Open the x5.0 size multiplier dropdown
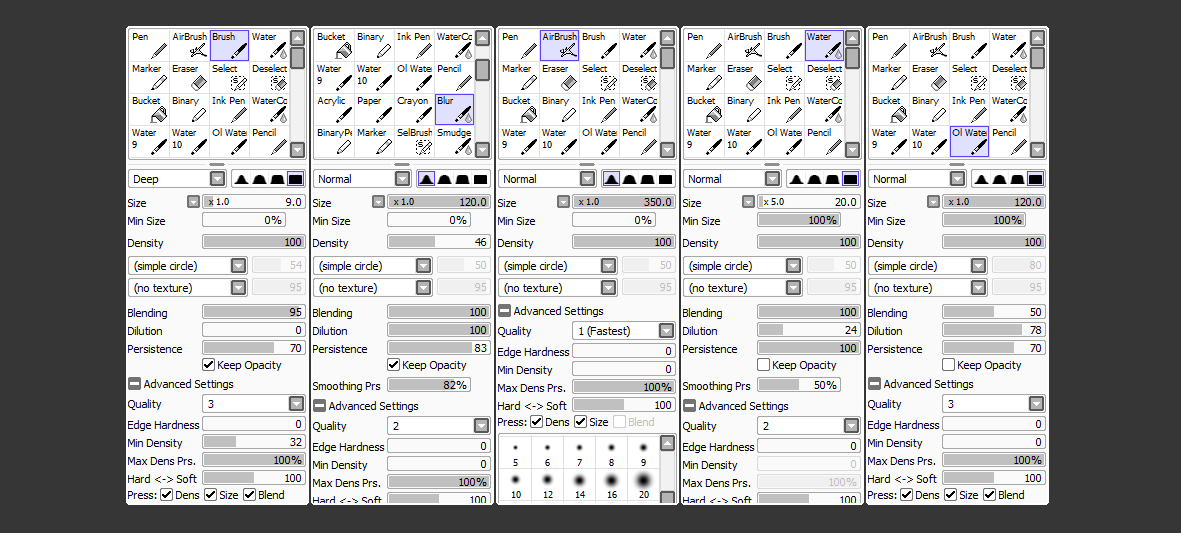Viewport: 1181px width, 533px height. [x=748, y=201]
